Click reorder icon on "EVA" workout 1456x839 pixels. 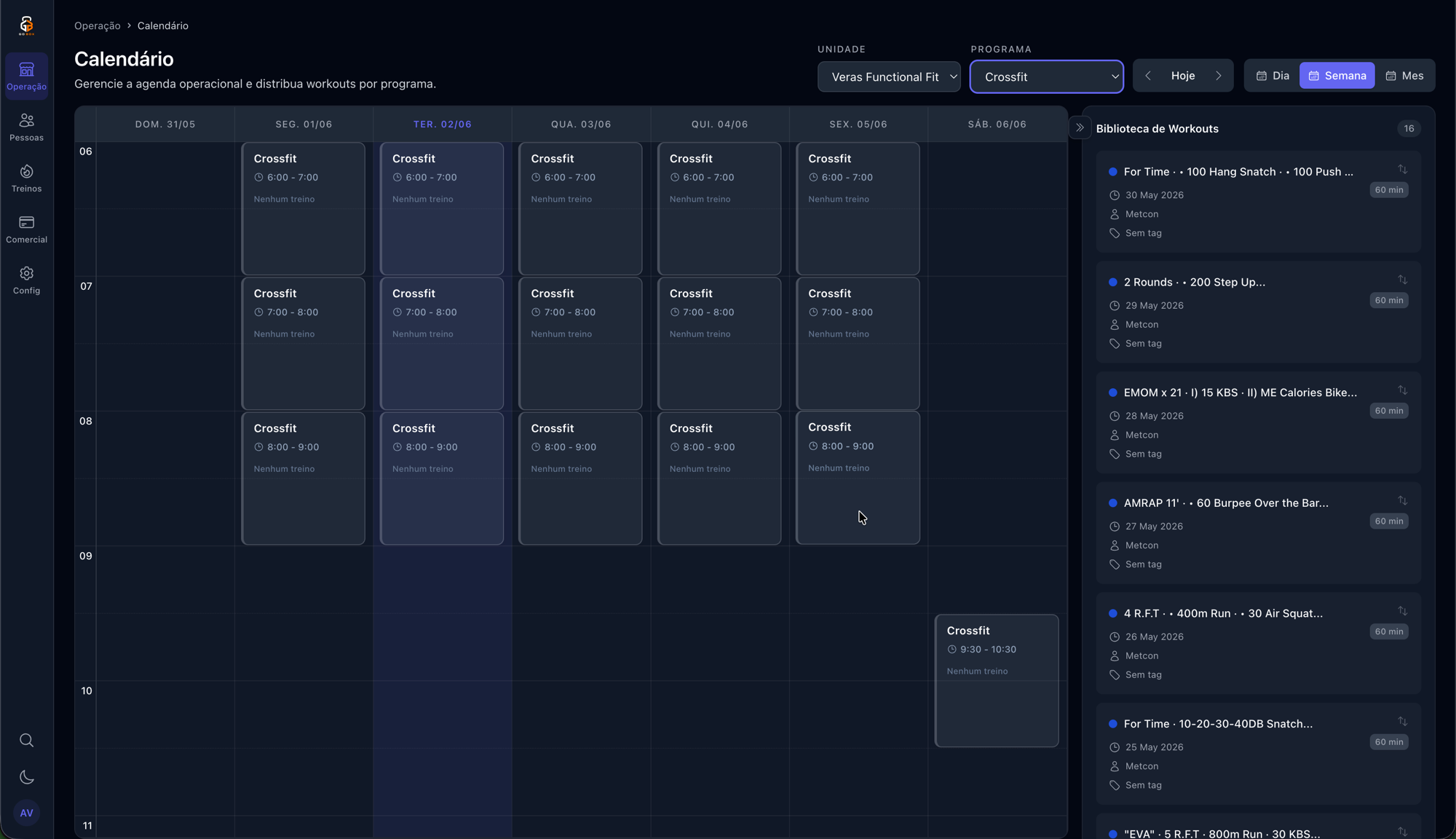tap(1402, 832)
